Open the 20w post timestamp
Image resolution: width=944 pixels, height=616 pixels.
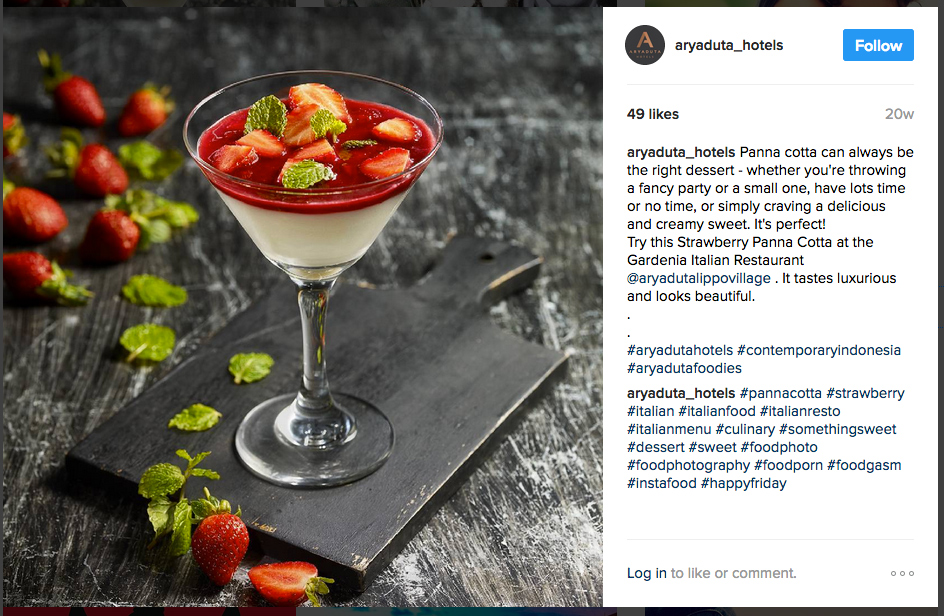pyautogui.click(x=899, y=114)
